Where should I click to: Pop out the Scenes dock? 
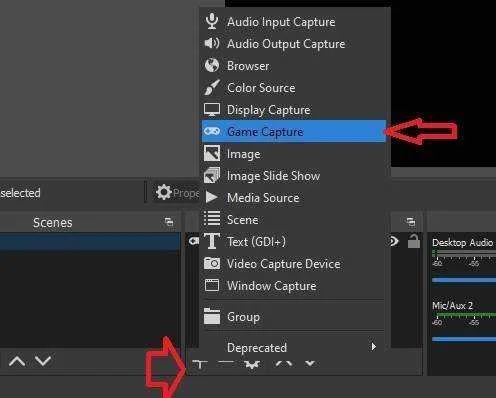[169, 222]
